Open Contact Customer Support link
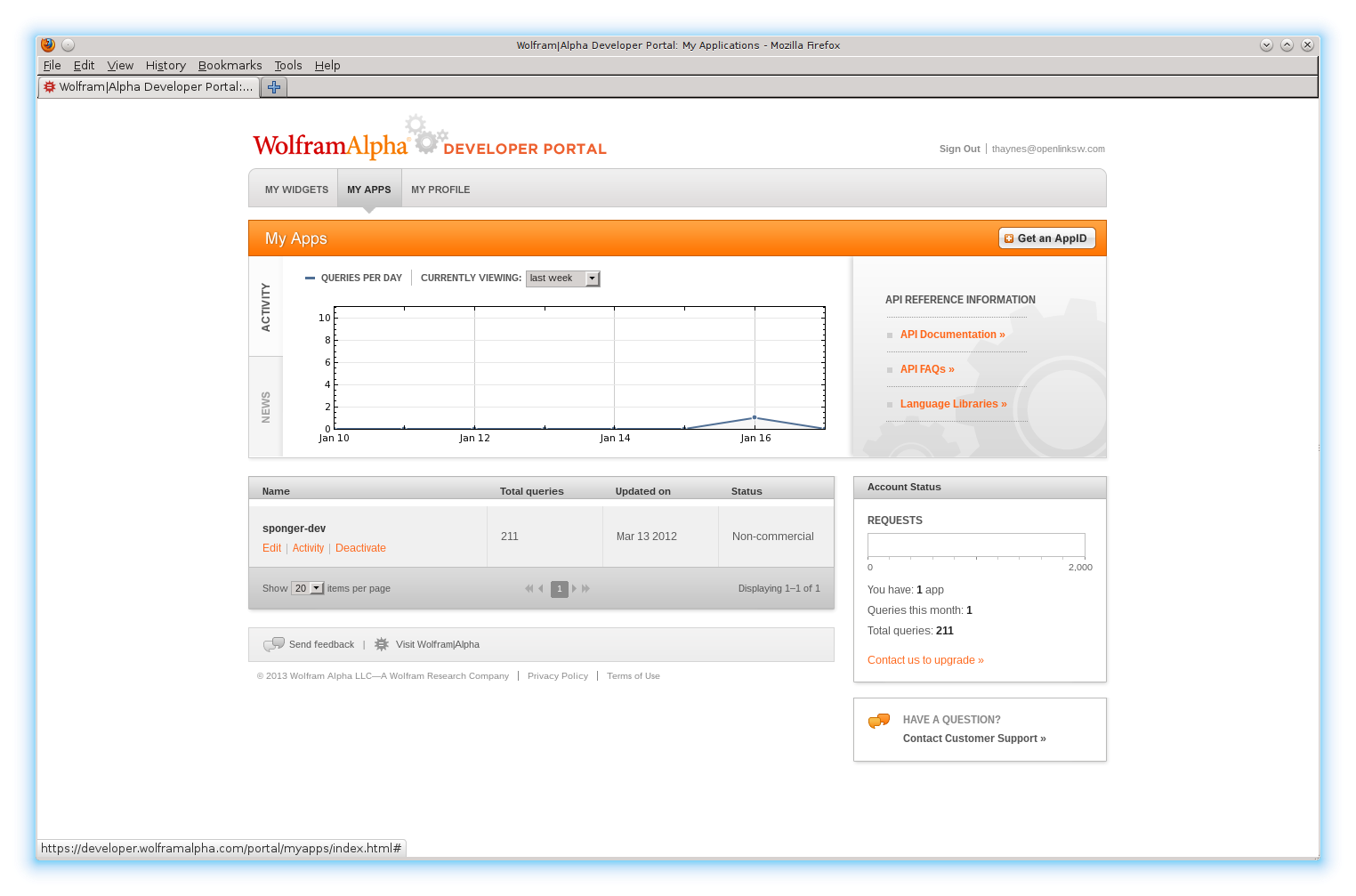This screenshot has width=1356, height=896. (974, 739)
